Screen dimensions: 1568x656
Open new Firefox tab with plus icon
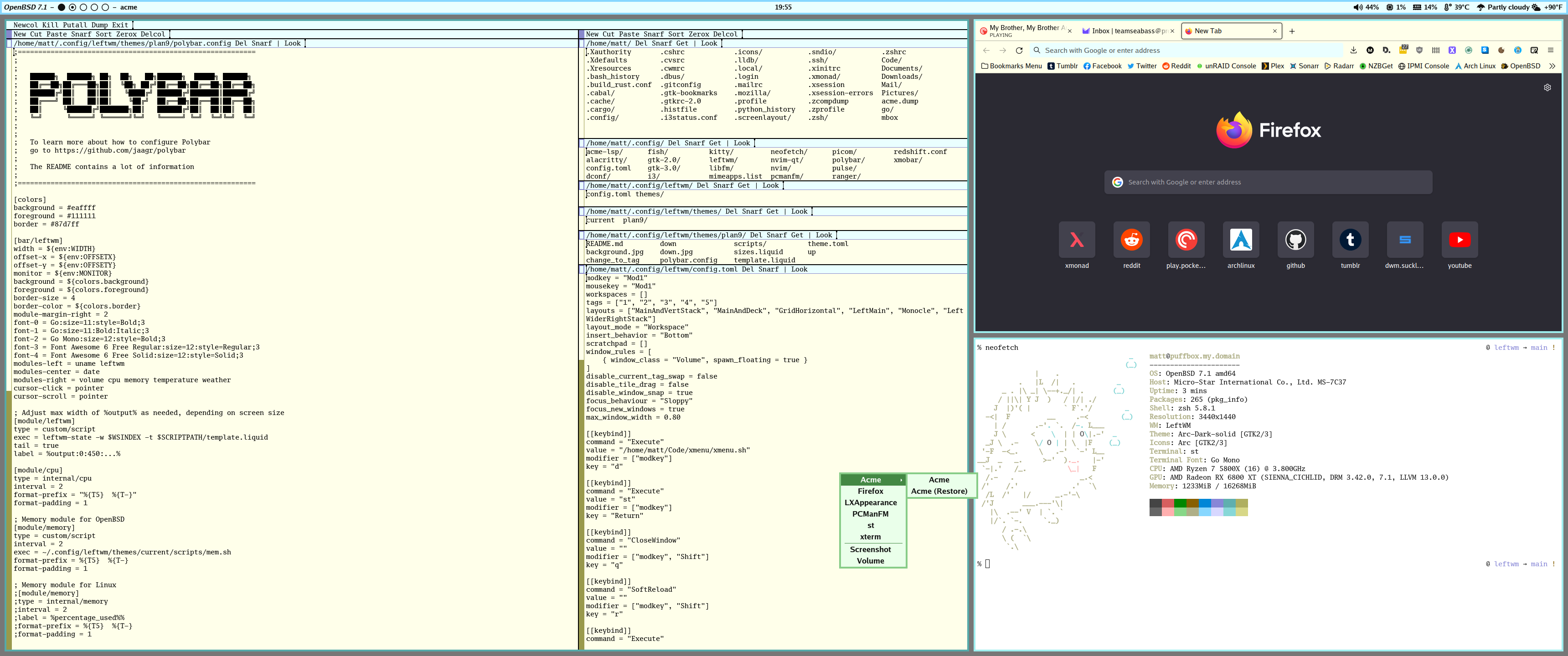click(1292, 31)
